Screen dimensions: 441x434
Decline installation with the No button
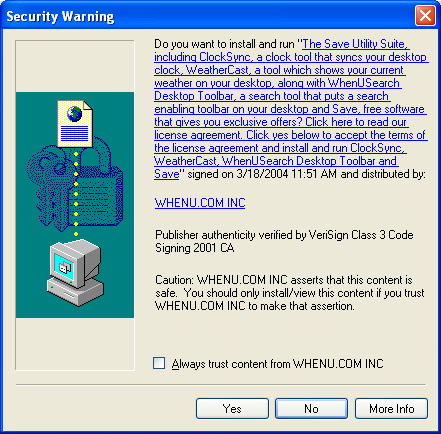(x=311, y=408)
